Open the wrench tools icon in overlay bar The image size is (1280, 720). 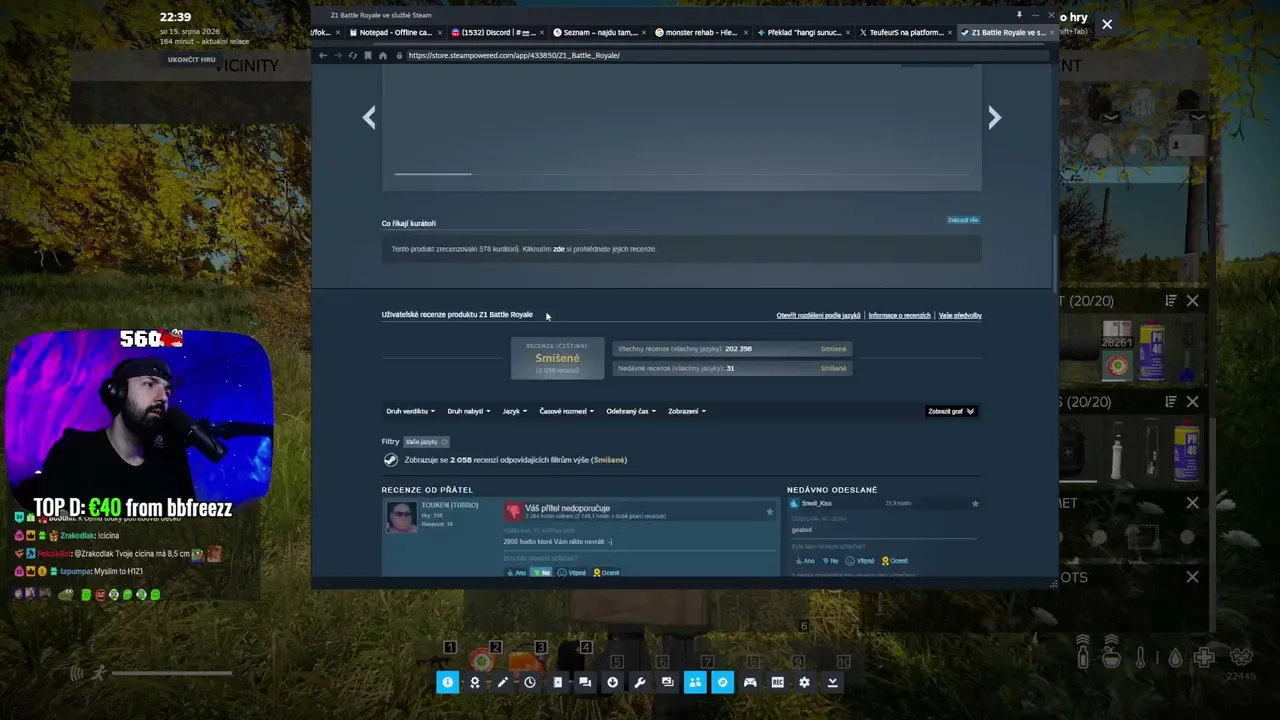tap(640, 682)
